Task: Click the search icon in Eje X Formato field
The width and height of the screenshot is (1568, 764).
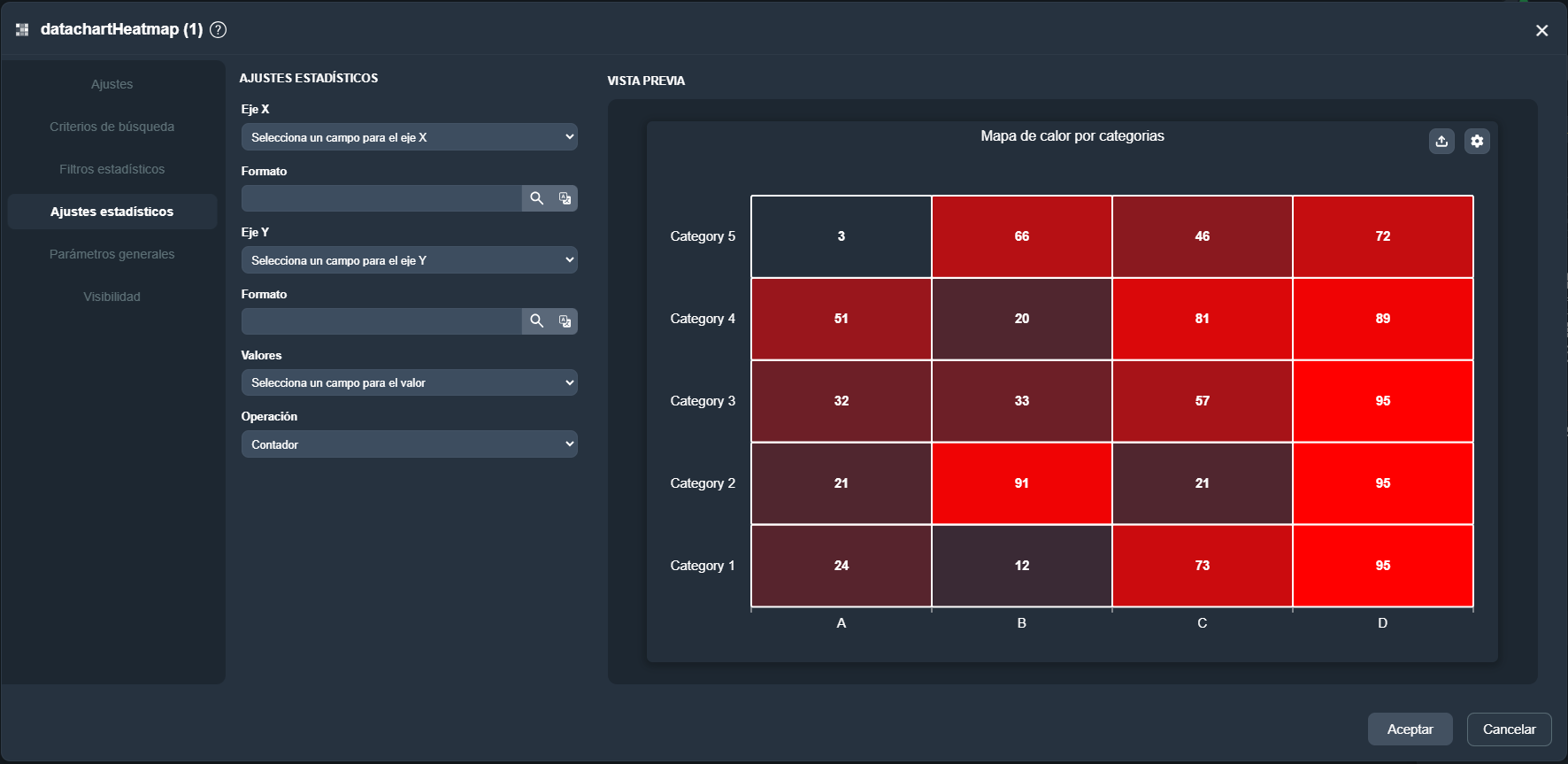Action: click(x=536, y=198)
